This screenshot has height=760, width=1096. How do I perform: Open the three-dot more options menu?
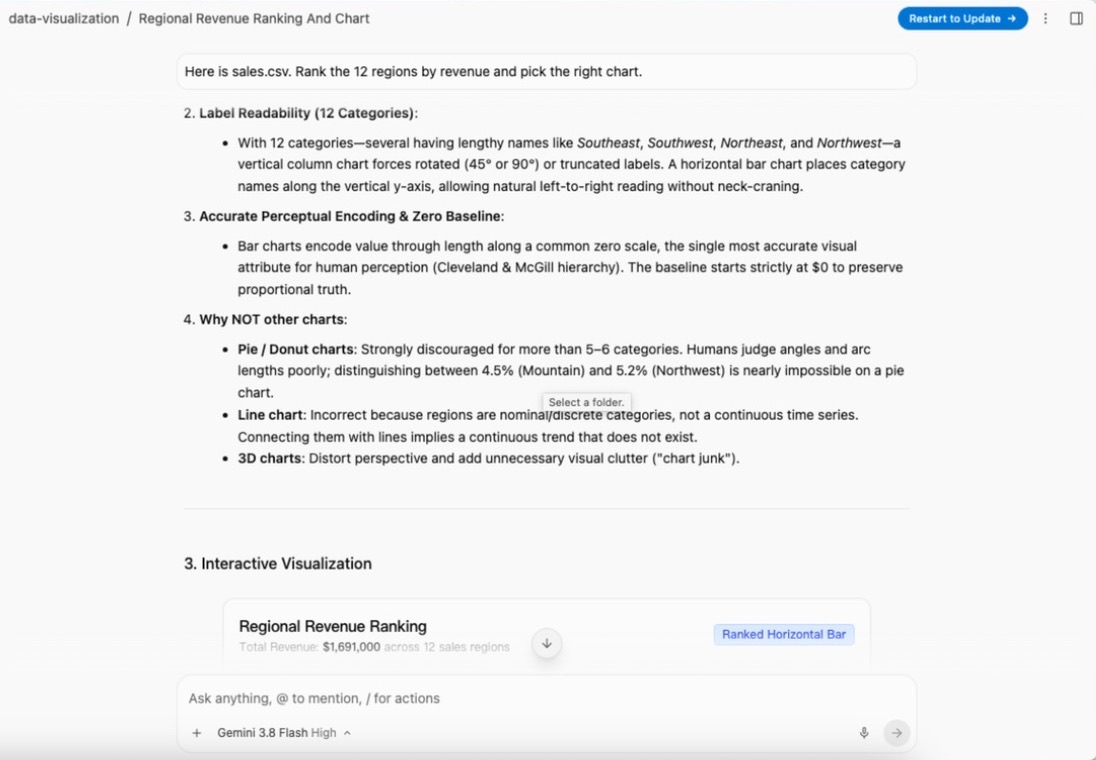click(1045, 19)
